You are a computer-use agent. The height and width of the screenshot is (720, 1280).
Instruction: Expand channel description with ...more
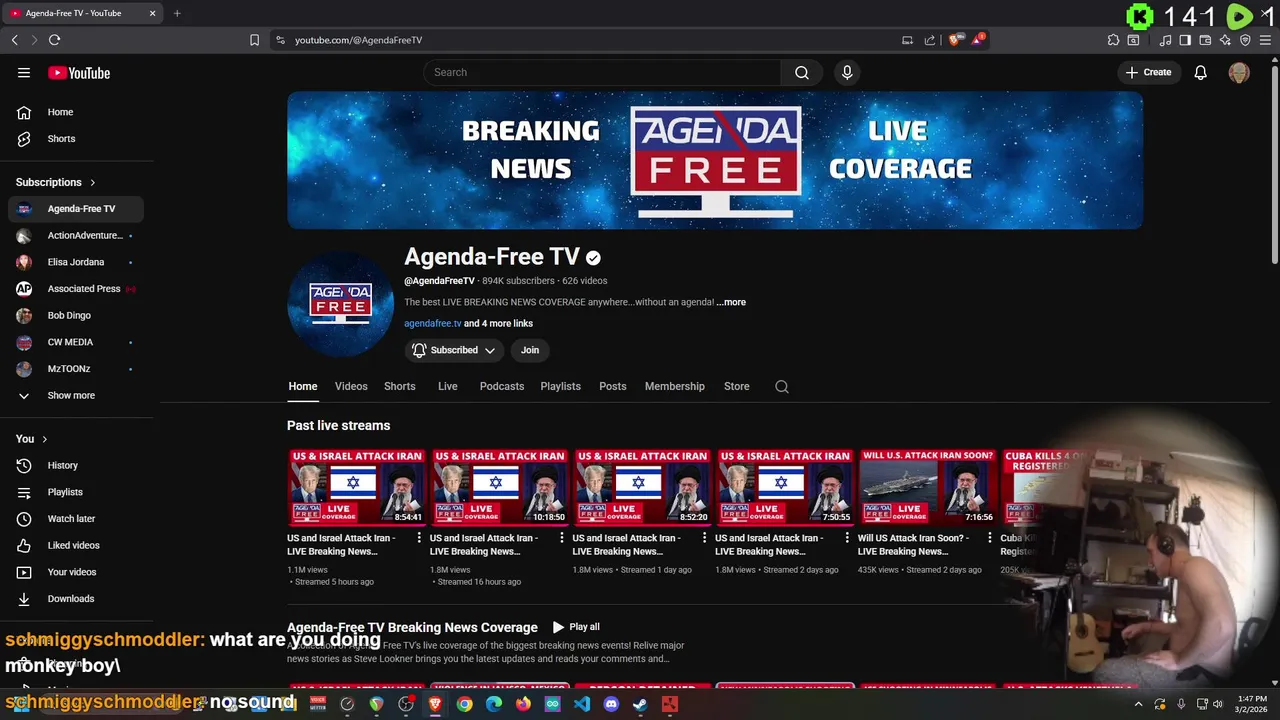(731, 302)
